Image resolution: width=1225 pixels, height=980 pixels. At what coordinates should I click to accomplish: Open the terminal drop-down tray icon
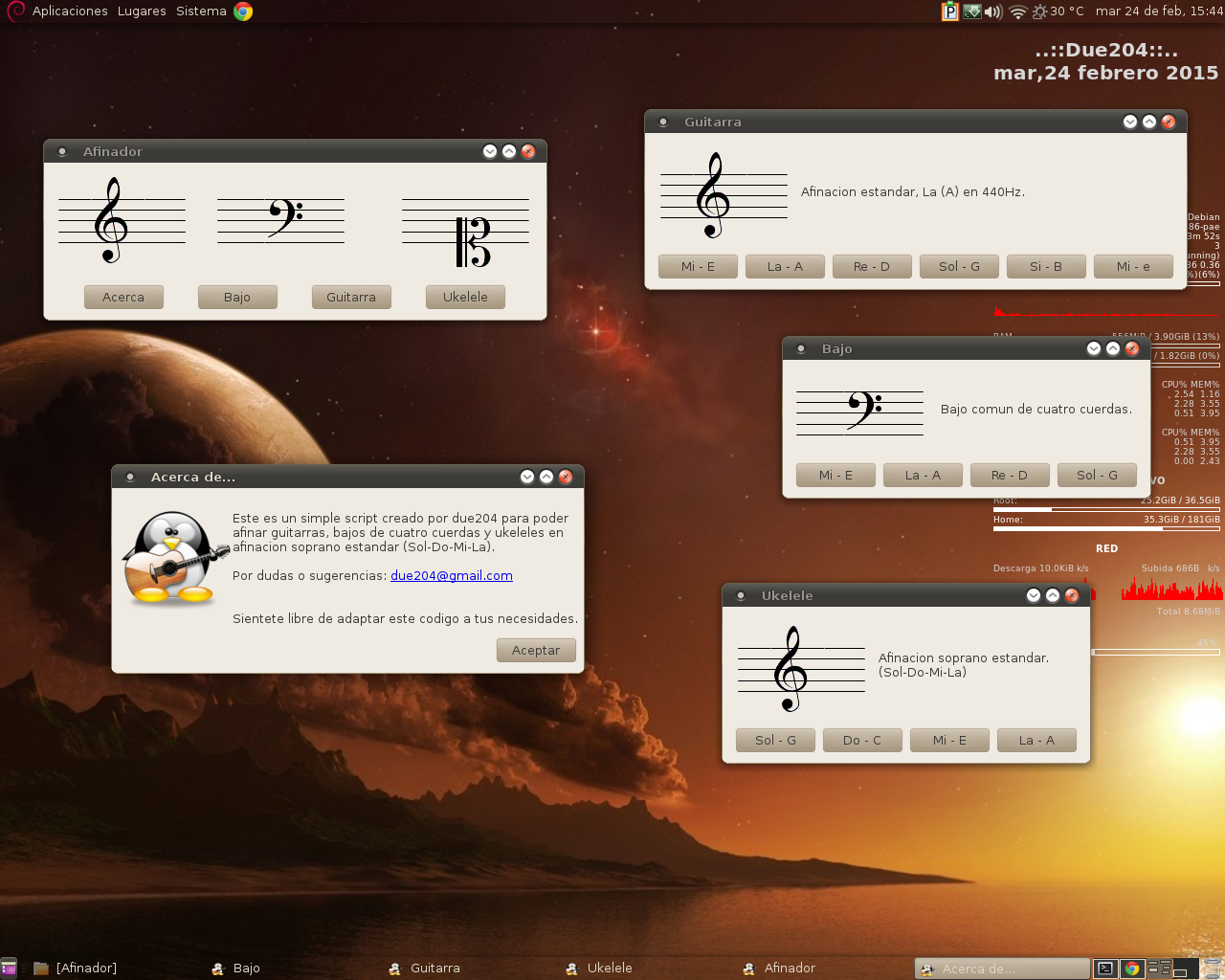coord(972,11)
